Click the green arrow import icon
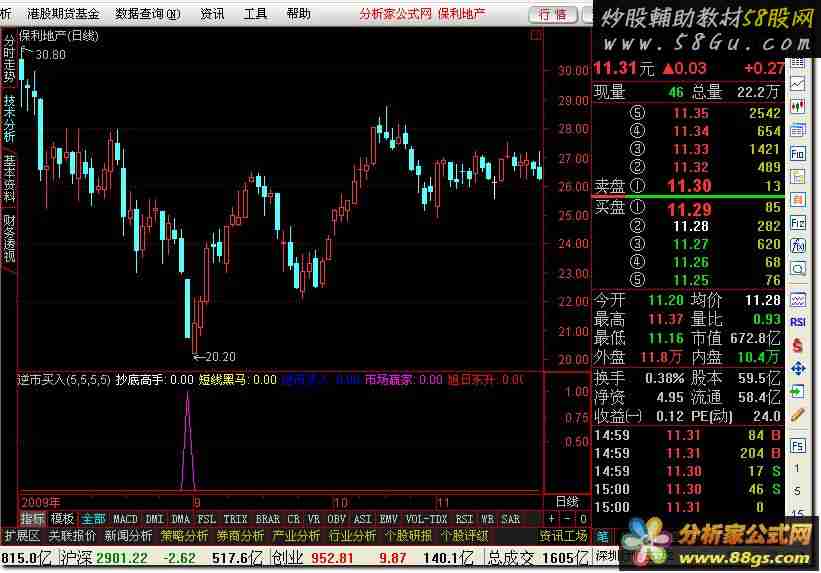 point(798,391)
